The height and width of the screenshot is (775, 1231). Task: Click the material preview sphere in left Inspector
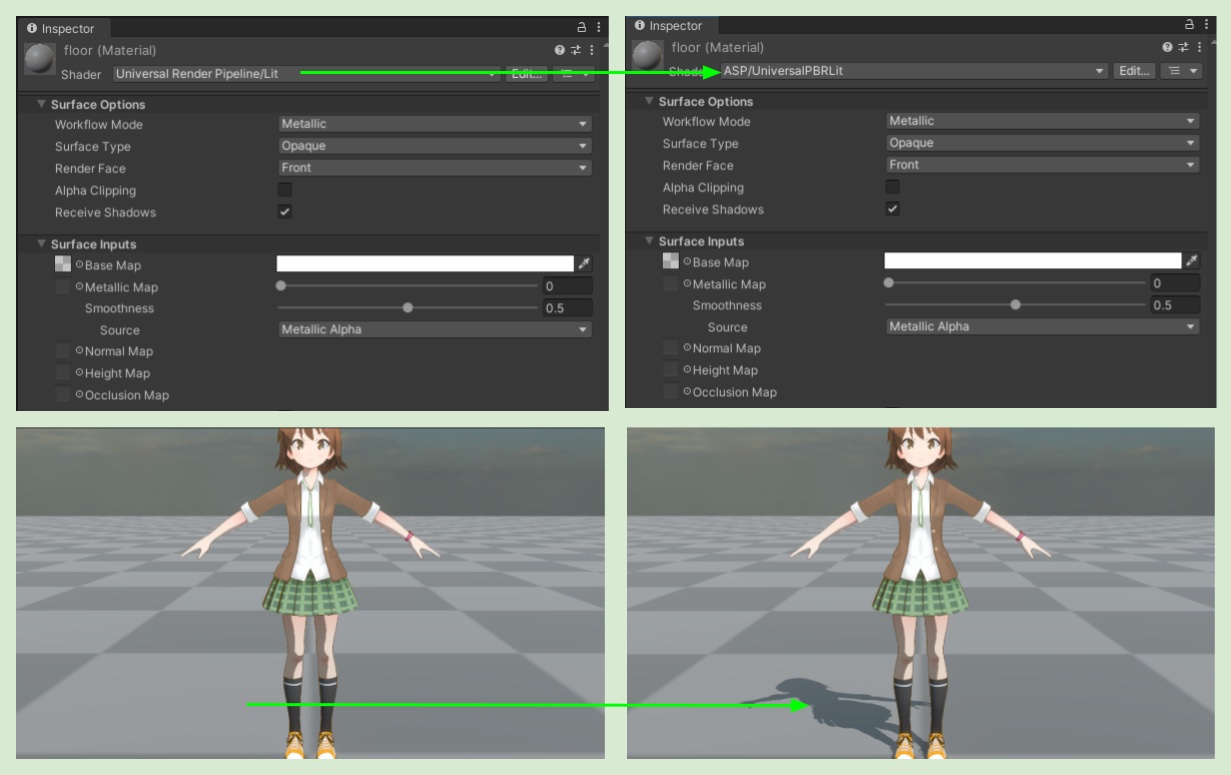pyautogui.click(x=40, y=60)
